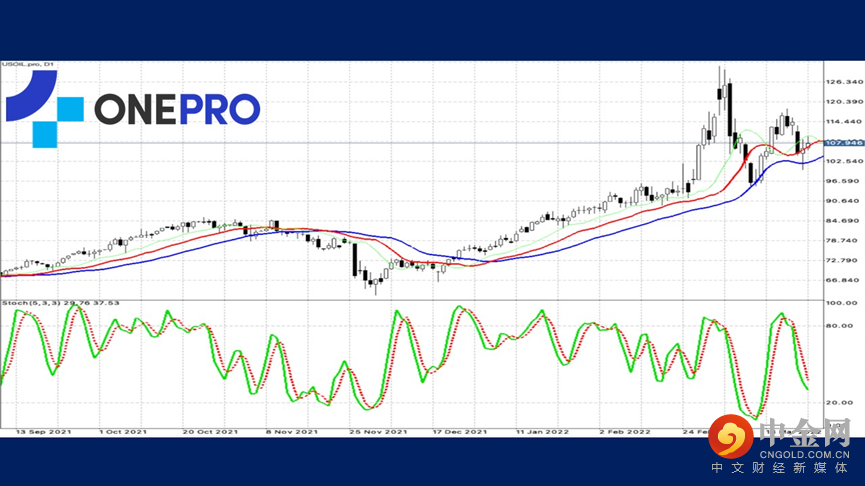Viewport: 865px width, 486px height.
Task: Click the 80.00 stochastic level label
Action: (839, 325)
